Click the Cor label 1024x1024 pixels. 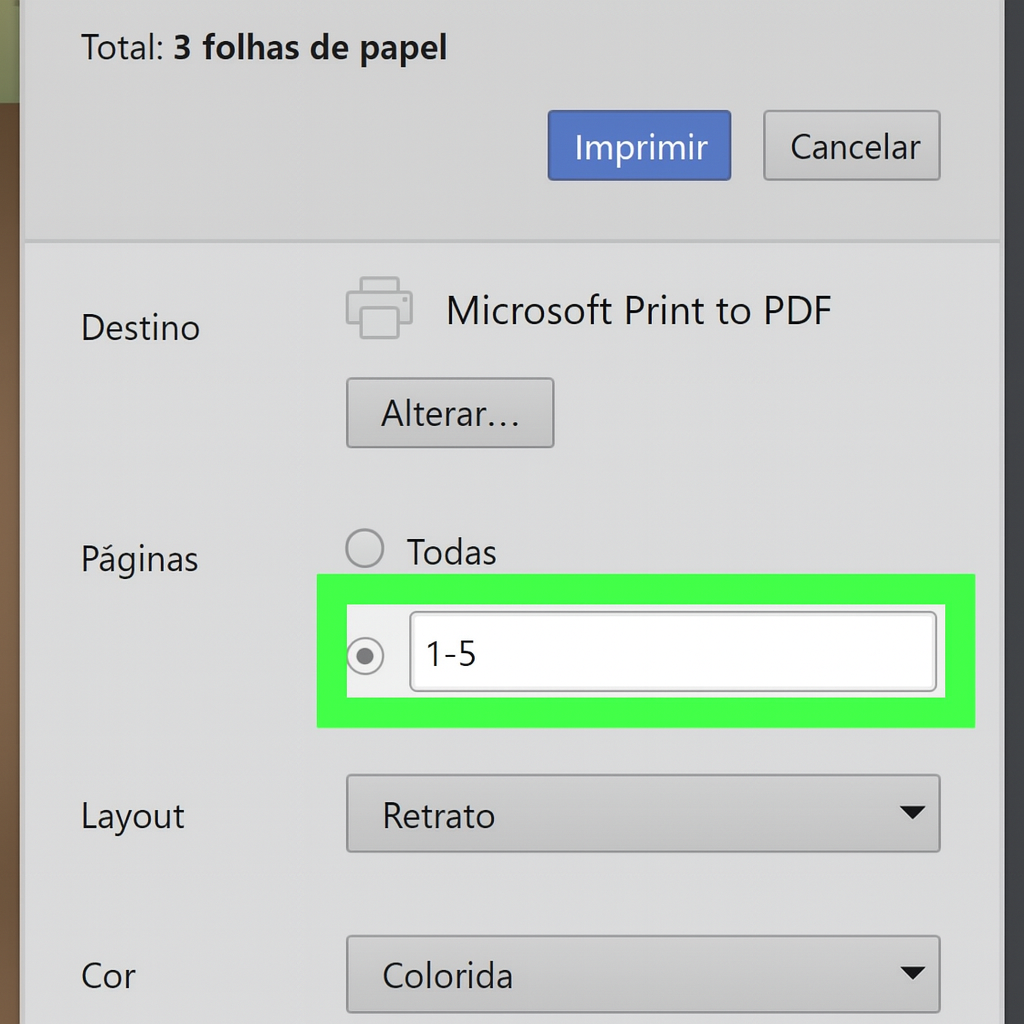coord(108,977)
